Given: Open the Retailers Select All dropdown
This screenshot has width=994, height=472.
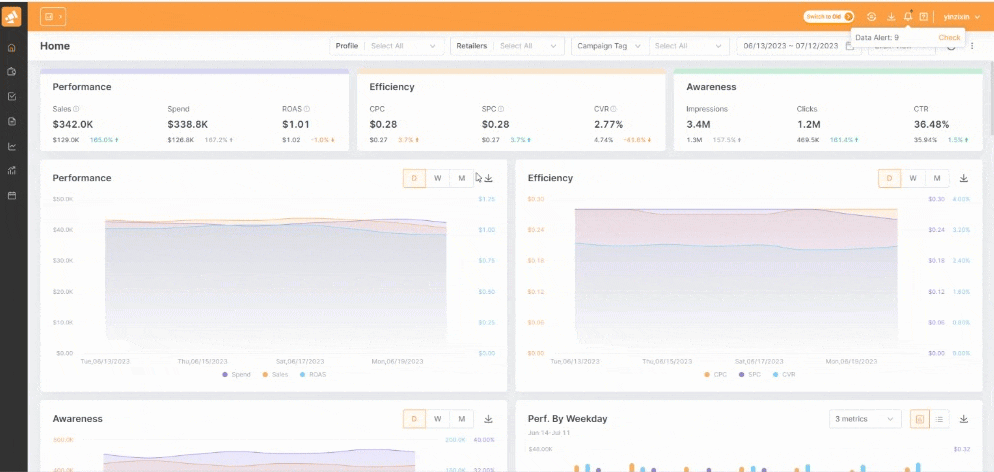Looking at the screenshot, I should point(530,46).
